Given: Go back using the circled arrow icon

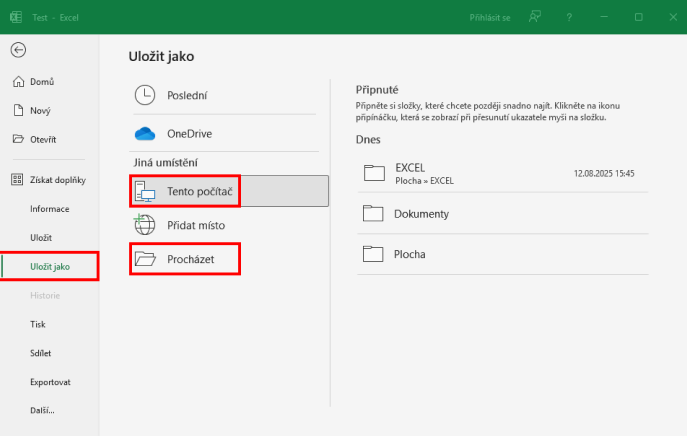Looking at the screenshot, I should point(18,50).
